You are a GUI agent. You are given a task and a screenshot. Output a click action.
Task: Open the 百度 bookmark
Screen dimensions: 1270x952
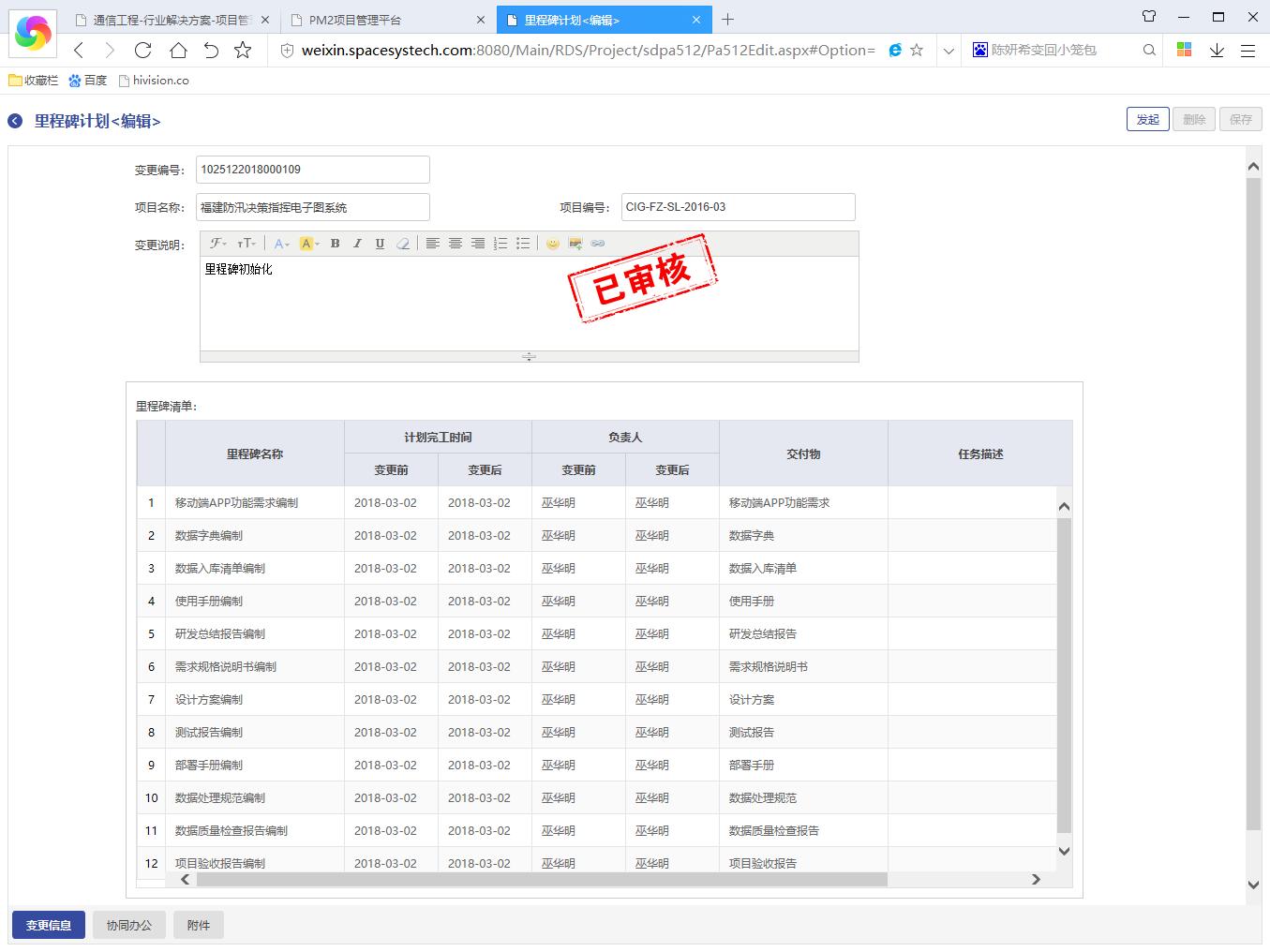pyautogui.click(x=88, y=81)
